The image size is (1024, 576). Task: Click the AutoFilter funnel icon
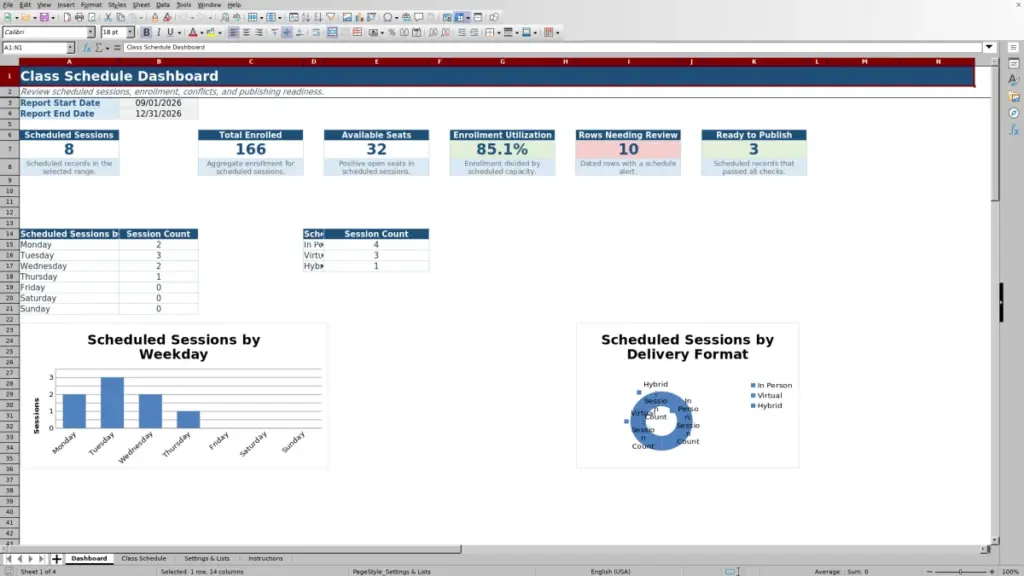[x=330, y=17]
